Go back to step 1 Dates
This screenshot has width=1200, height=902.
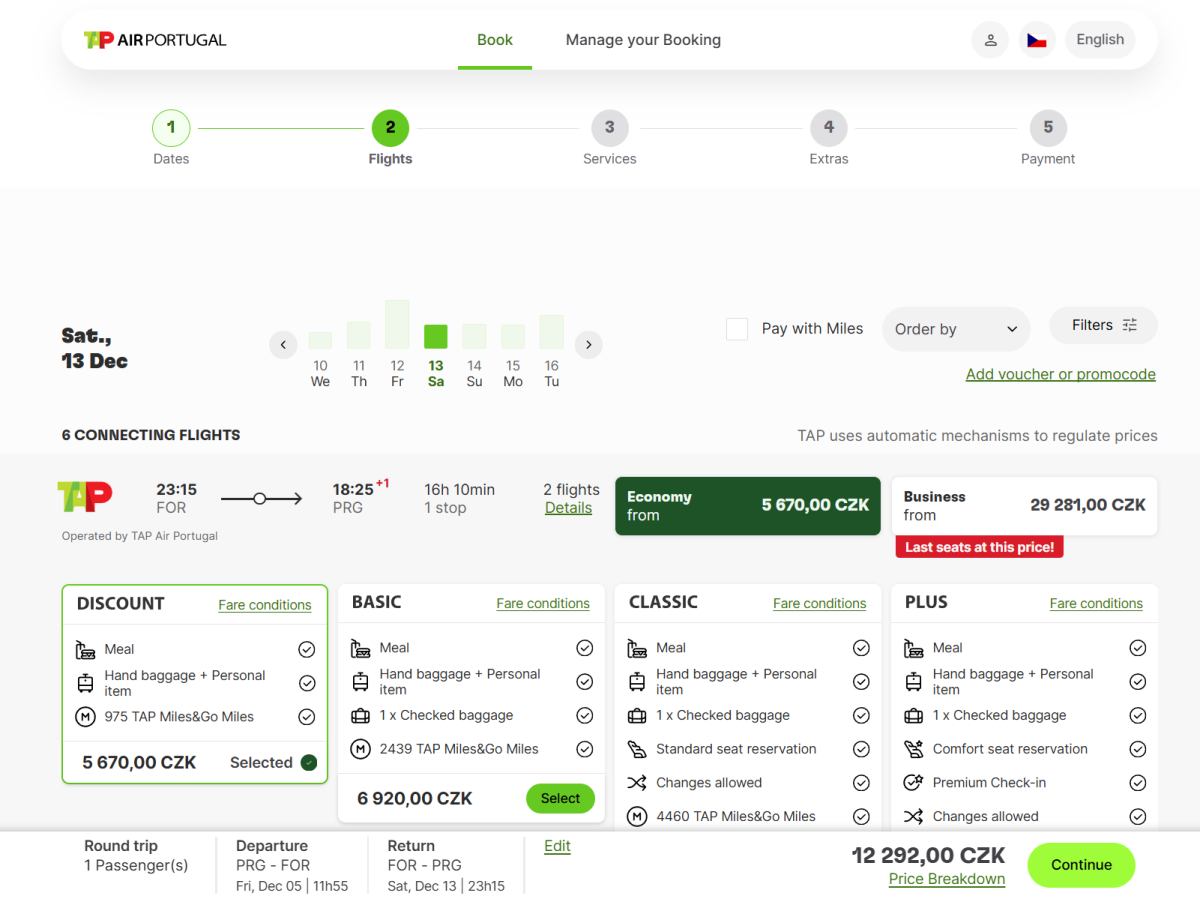pos(171,128)
